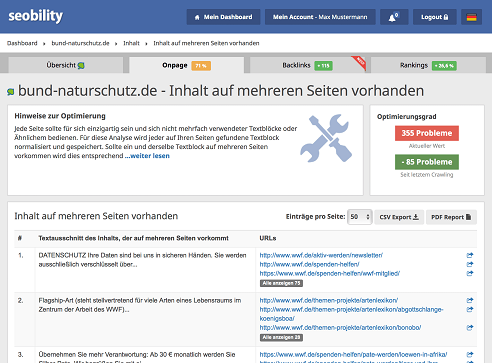This screenshot has width=492, height=363.
Task: Click 'Inhalt auf mehreren Seiten vorhanden' breadcrumb
Action: 206,43
